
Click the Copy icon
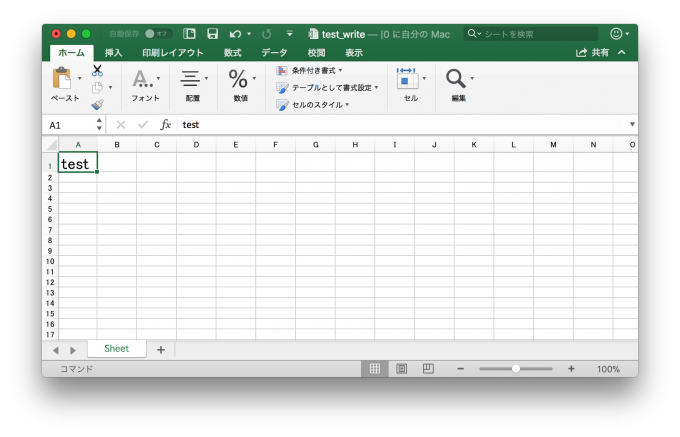(97, 88)
